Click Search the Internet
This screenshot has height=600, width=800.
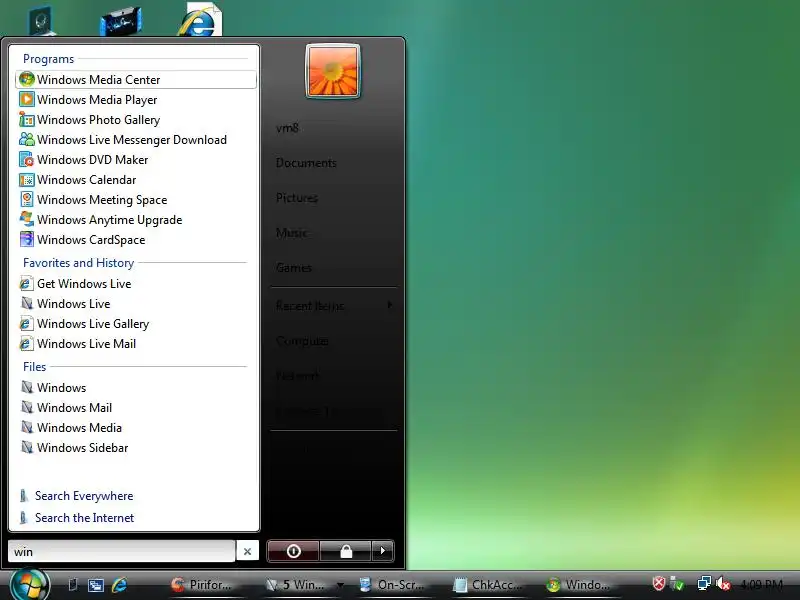(x=84, y=517)
